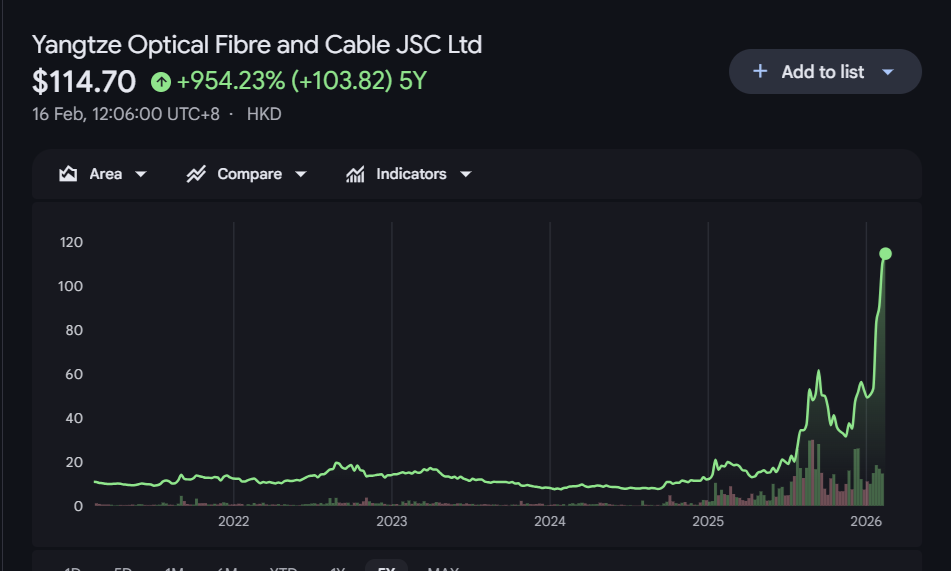951x571 pixels.
Task: Expand the Indicators dropdown arrow
Action: 465,174
